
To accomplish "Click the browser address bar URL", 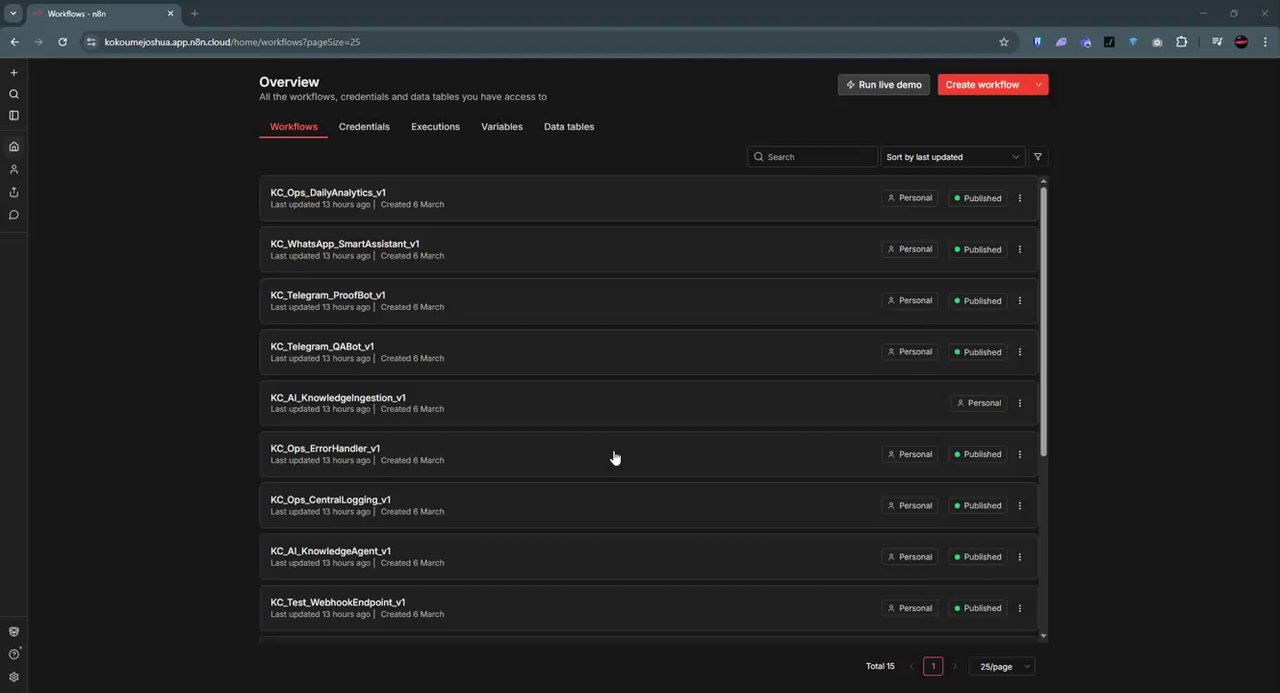I will click(x=232, y=42).
